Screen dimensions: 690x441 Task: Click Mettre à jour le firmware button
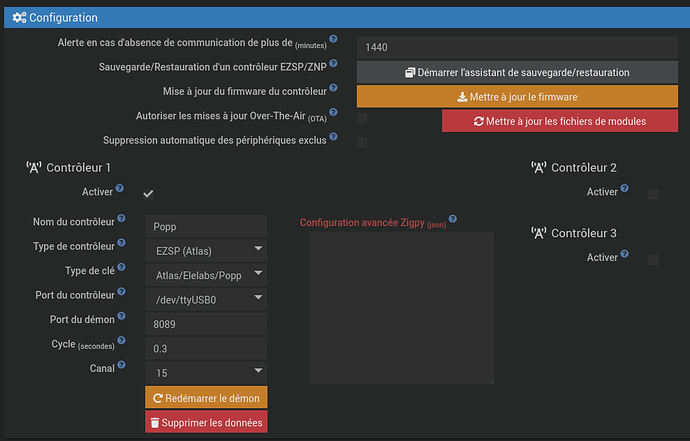point(516,96)
